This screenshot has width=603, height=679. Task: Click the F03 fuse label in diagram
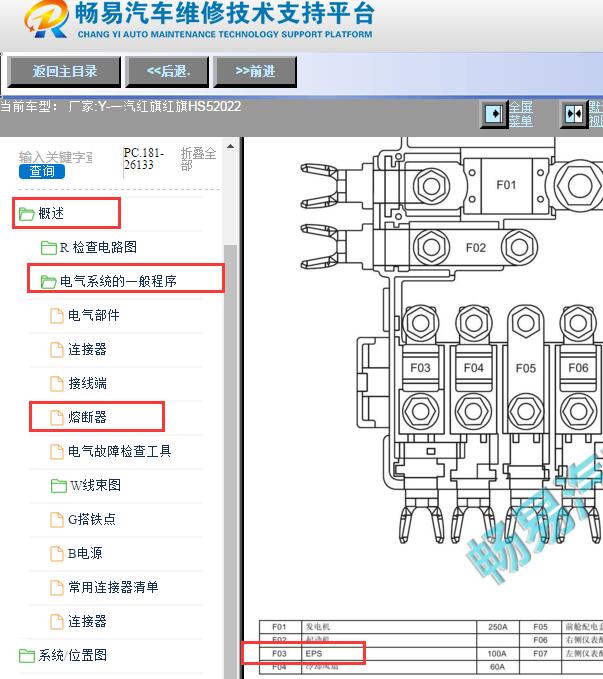pyautogui.click(x=420, y=368)
